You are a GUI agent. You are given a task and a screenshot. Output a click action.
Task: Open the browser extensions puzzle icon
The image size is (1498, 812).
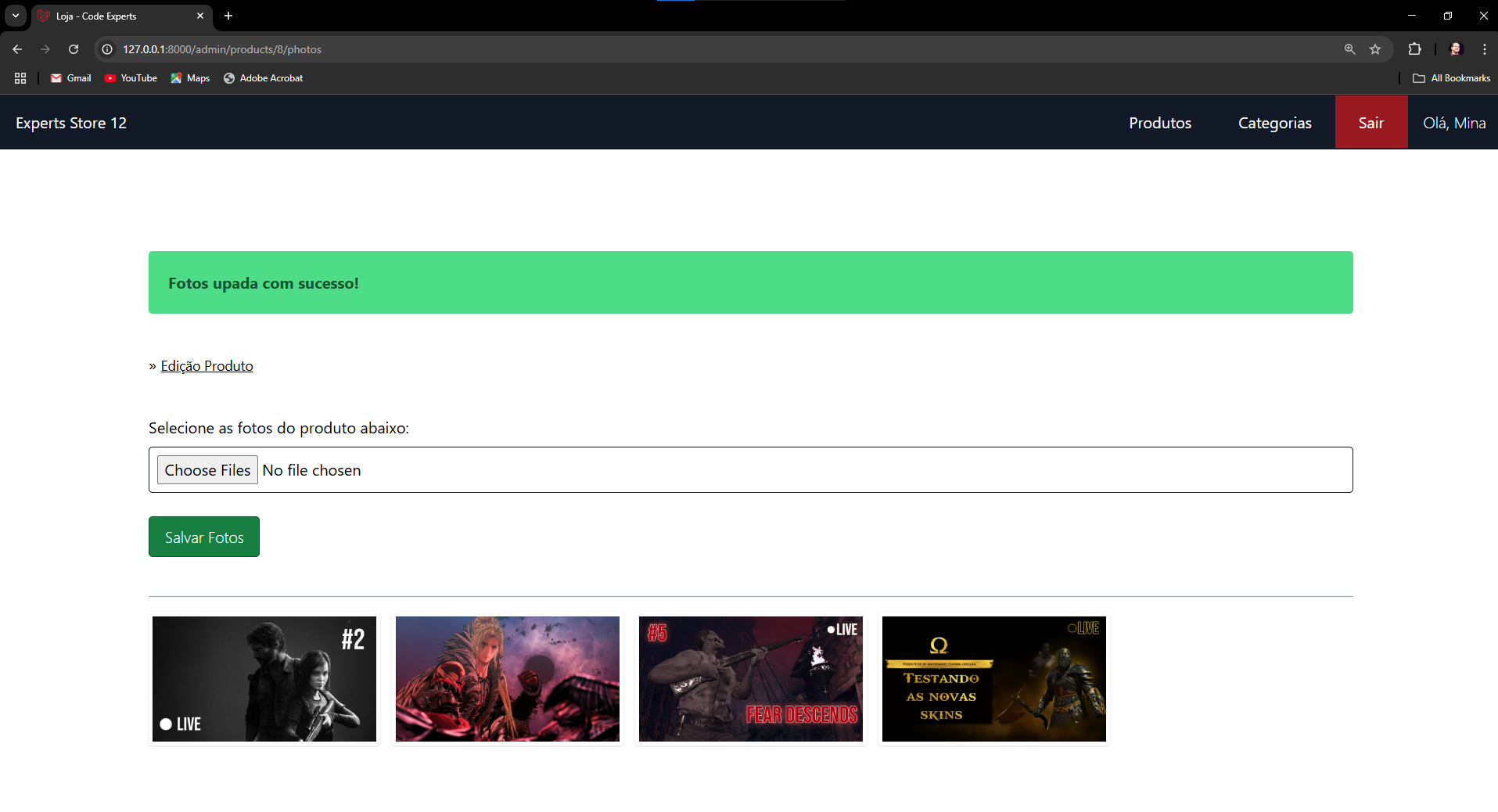(1414, 49)
